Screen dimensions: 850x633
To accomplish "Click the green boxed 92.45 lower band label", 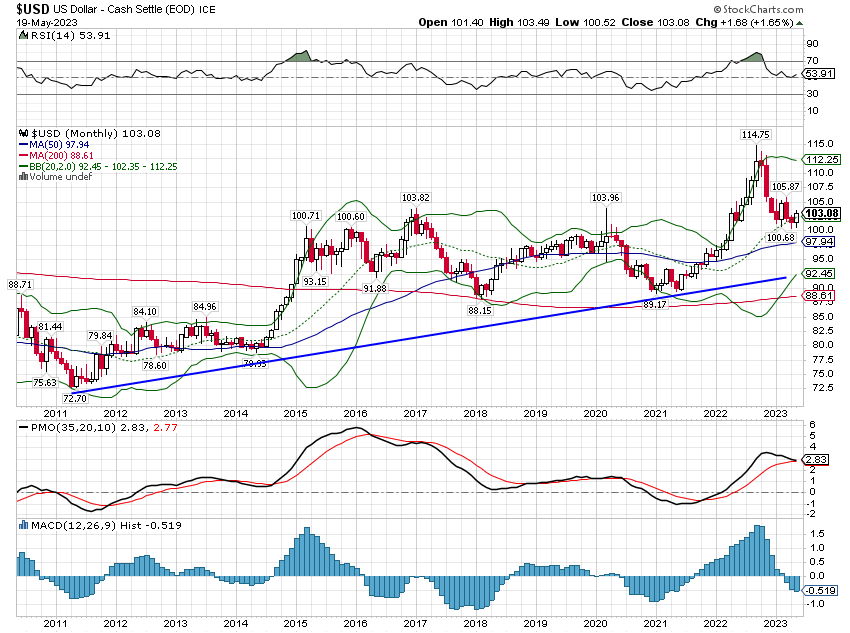I will click(820, 274).
